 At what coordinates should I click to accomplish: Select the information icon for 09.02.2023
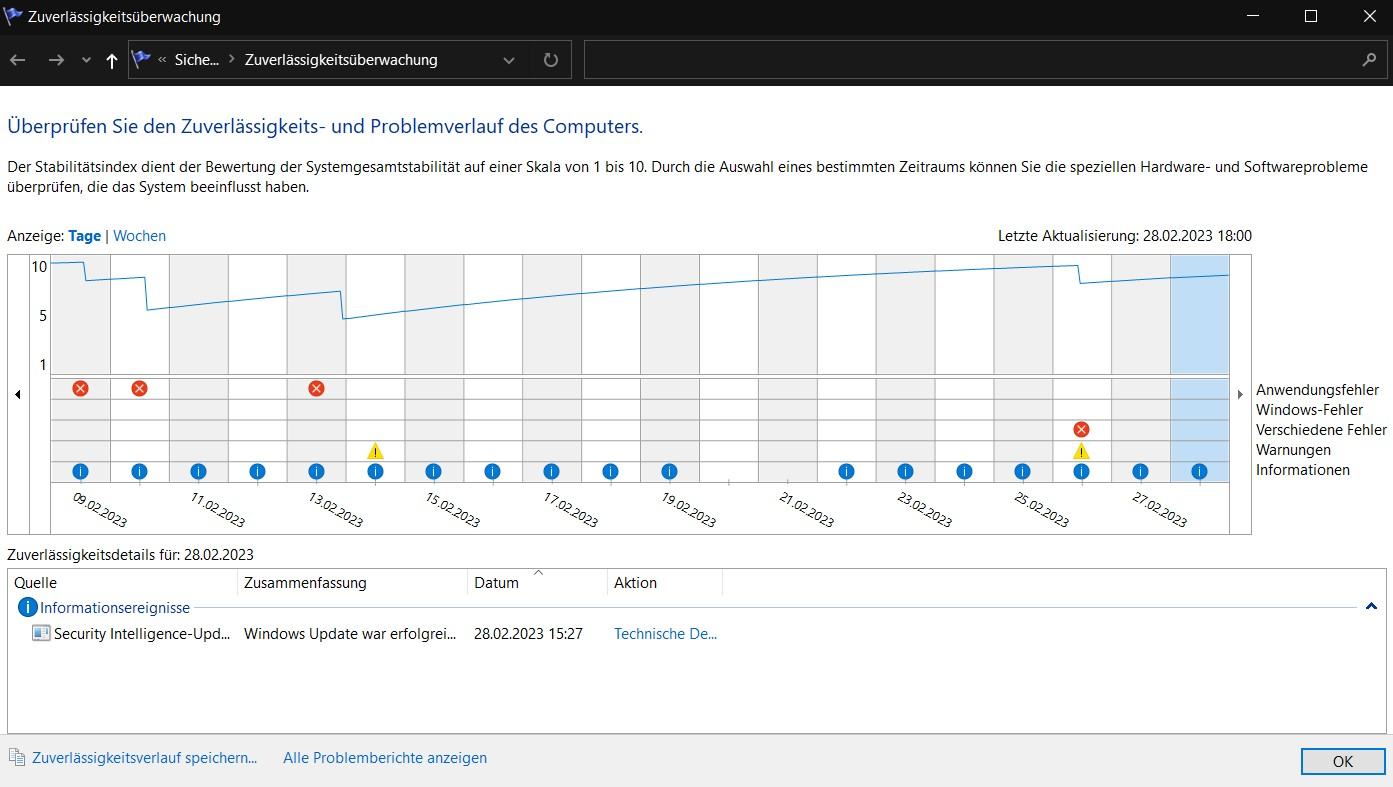pyautogui.click(x=80, y=471)
